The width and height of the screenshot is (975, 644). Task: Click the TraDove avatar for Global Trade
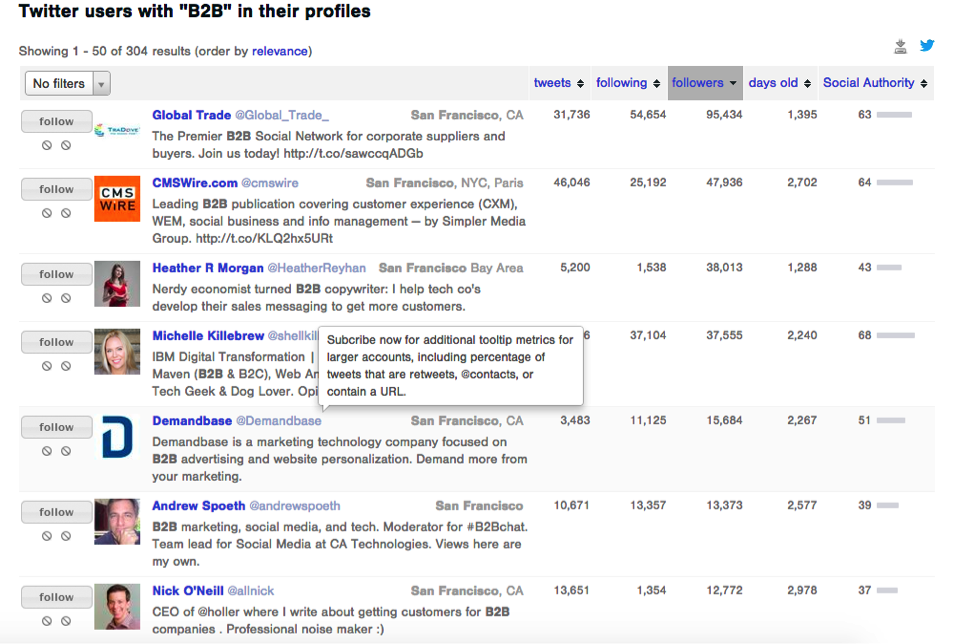[x=117, y=130]
